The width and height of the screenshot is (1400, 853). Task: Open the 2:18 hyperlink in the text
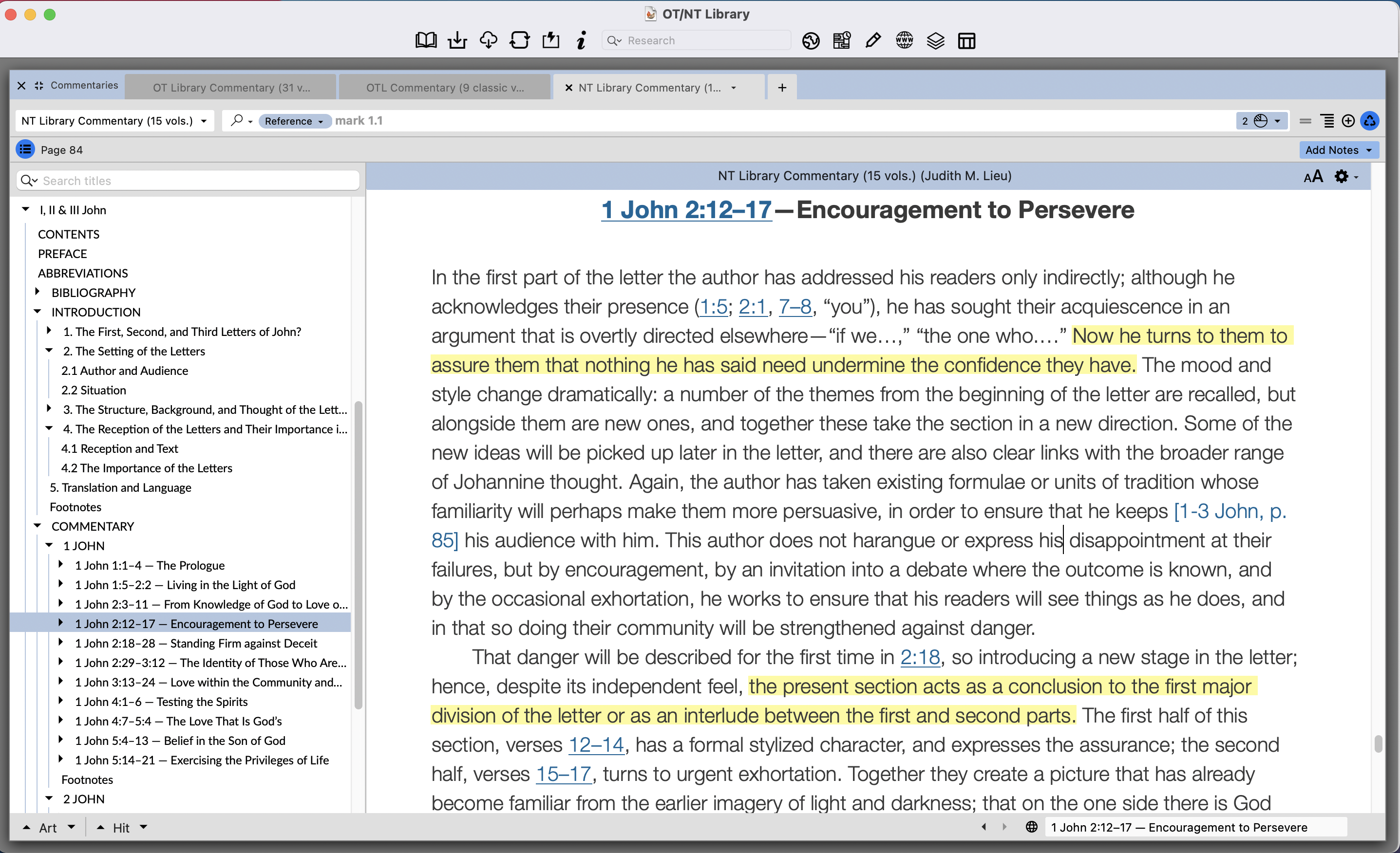click(920, 657)
